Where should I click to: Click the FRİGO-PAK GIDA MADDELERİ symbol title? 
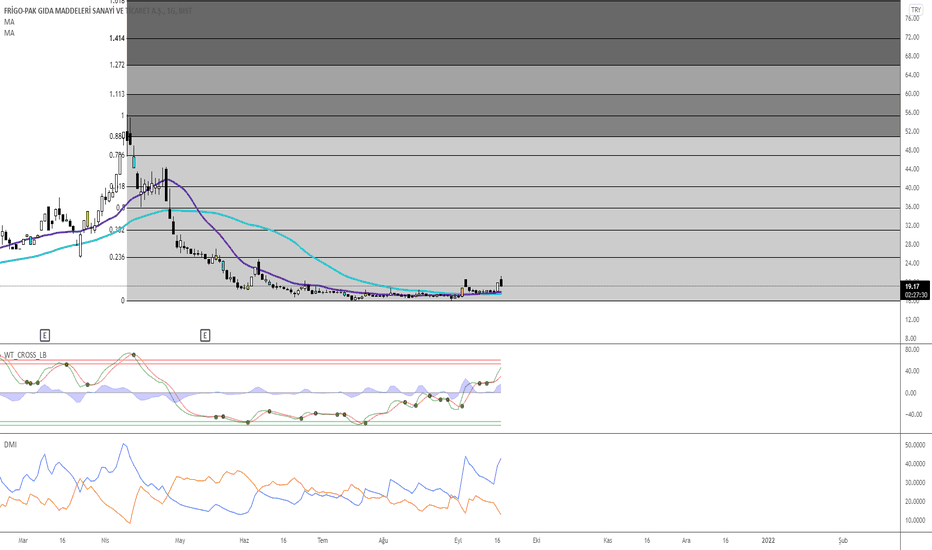click(98, 11)
